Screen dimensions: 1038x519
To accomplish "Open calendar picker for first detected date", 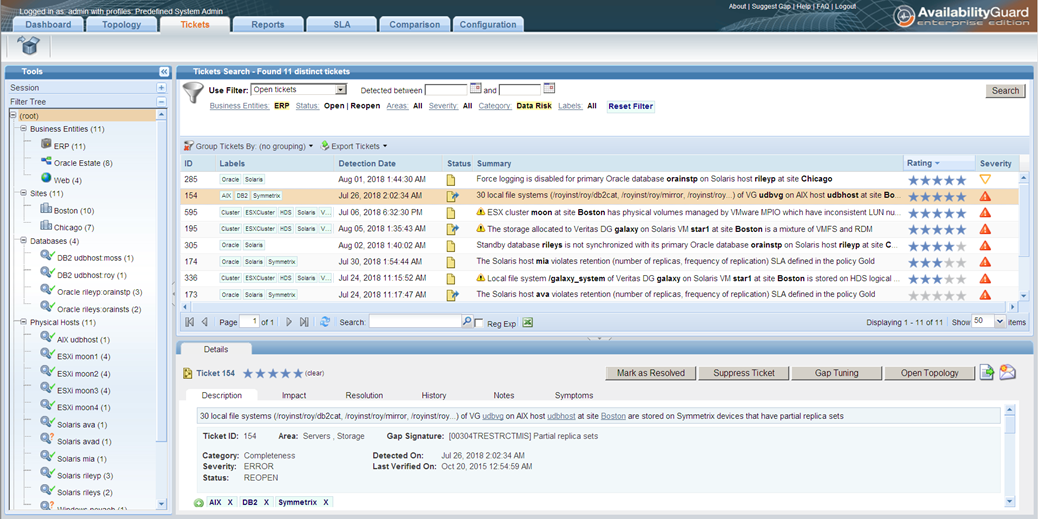I will pyautogui.click(x=475, y=88).
